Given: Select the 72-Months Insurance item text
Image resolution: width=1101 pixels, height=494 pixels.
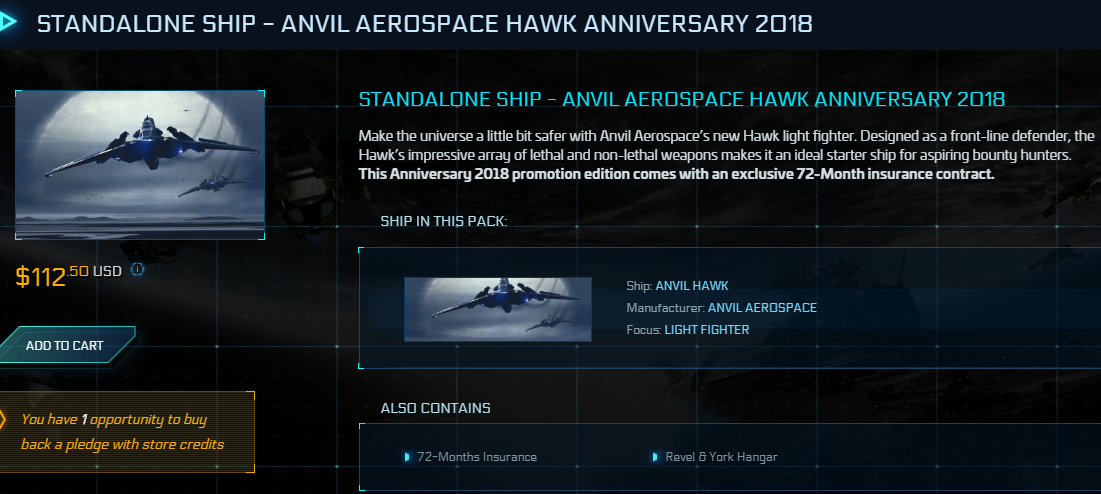Looking at the screenshot, I should tap(477, 457).
